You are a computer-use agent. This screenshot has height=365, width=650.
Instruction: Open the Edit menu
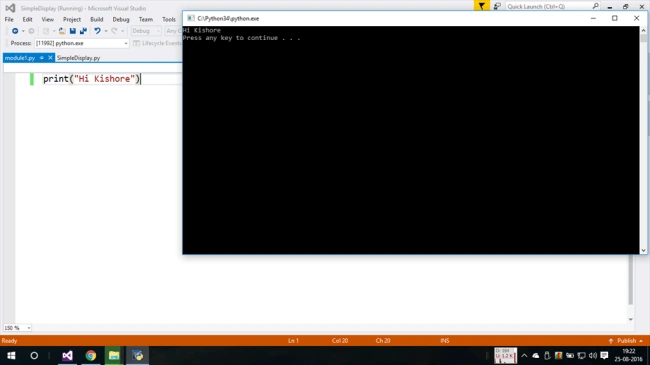[x=27, y=19]
